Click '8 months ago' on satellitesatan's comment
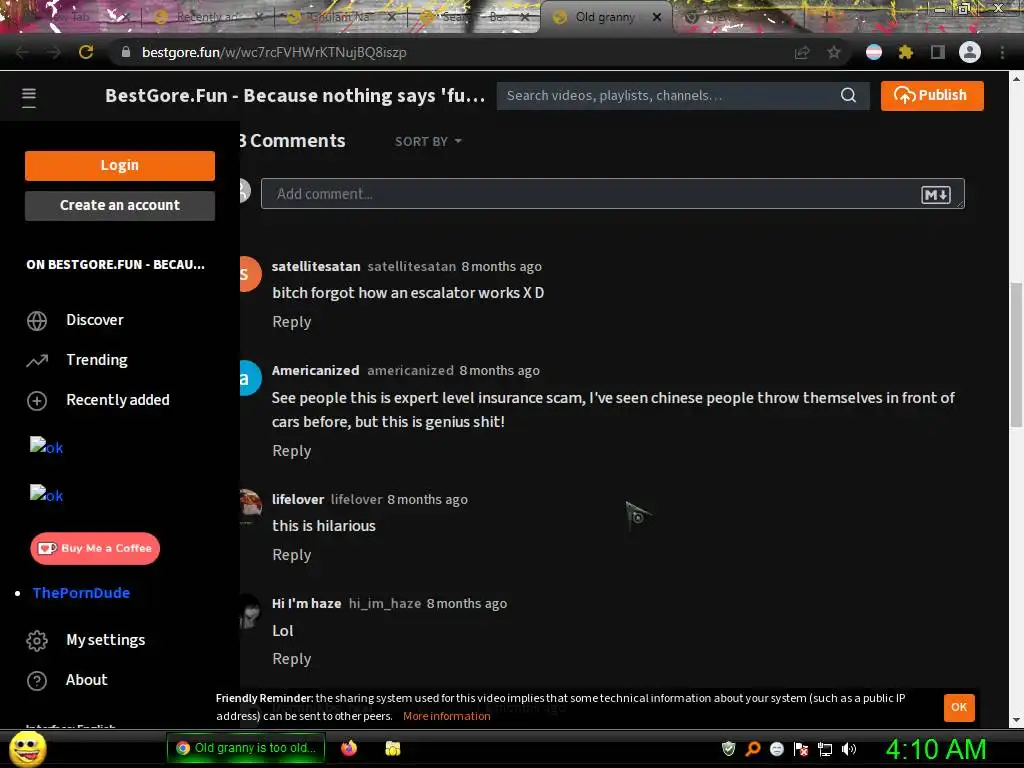 point(502,266)
